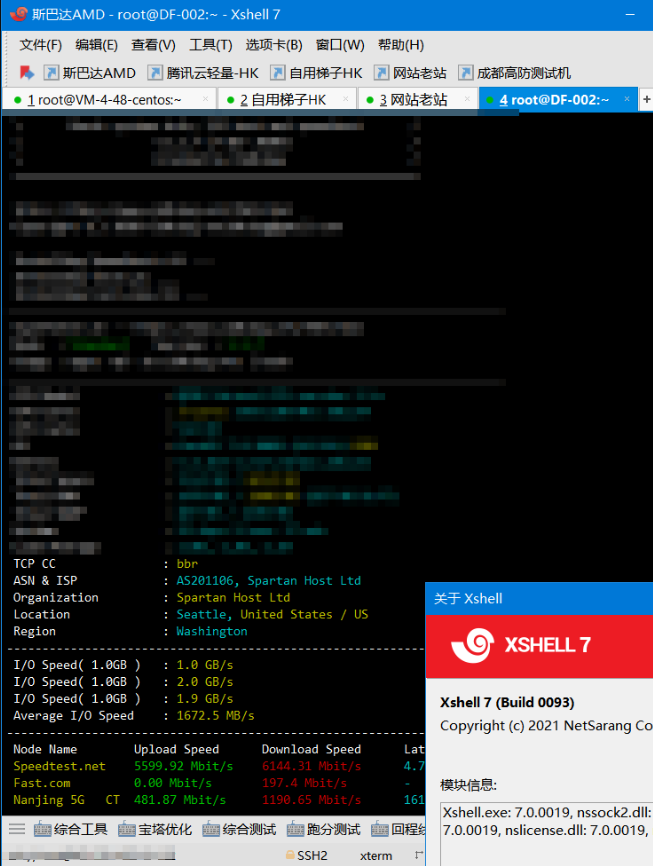Open the 窗口(W) menu
This screenshot has width=653, height=866.
click(x=340, y=45)
